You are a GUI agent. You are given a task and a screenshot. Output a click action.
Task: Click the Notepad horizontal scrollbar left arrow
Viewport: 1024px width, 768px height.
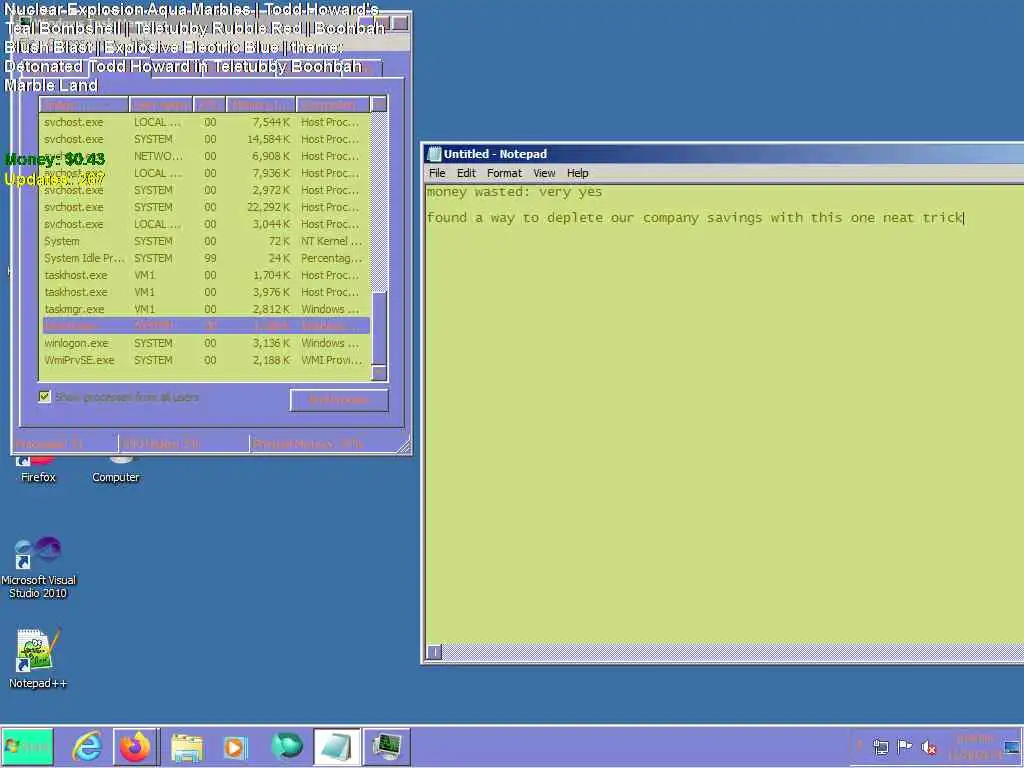(x=434, y=652)
